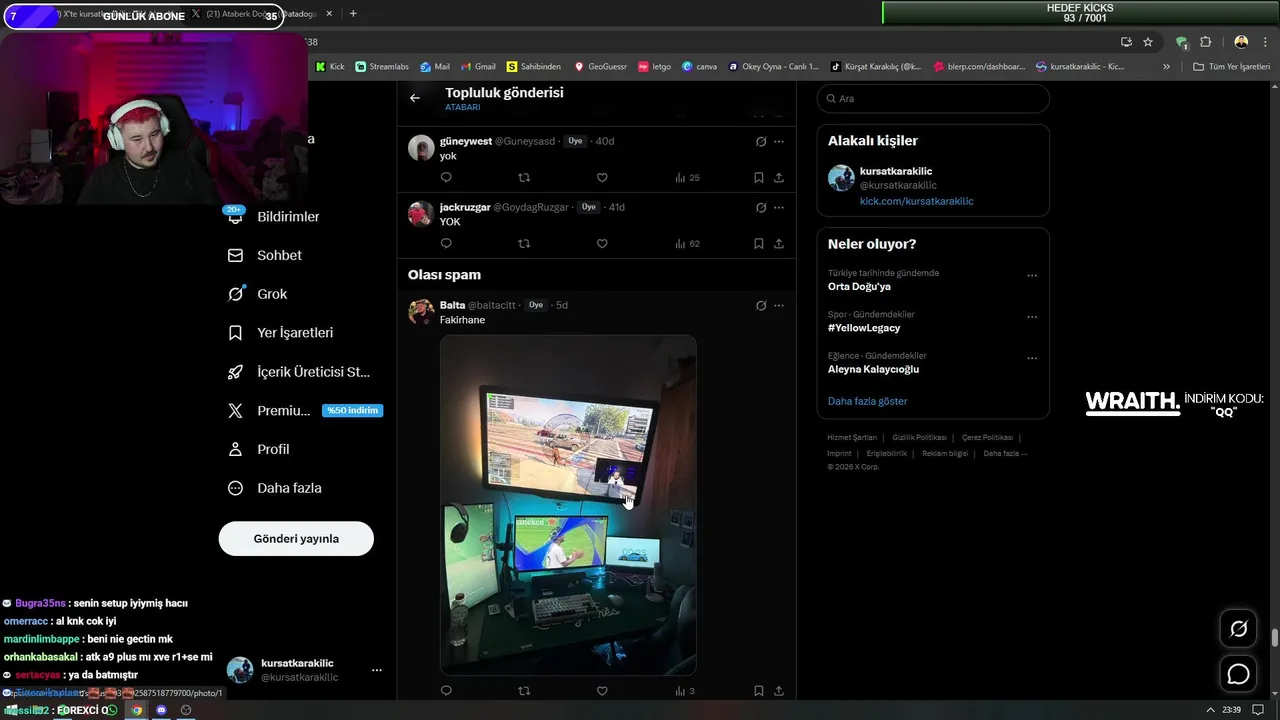Open options for the Orta Doğu'ya trend
This screenshot has height=720, width=1280.
(1032, 276)
